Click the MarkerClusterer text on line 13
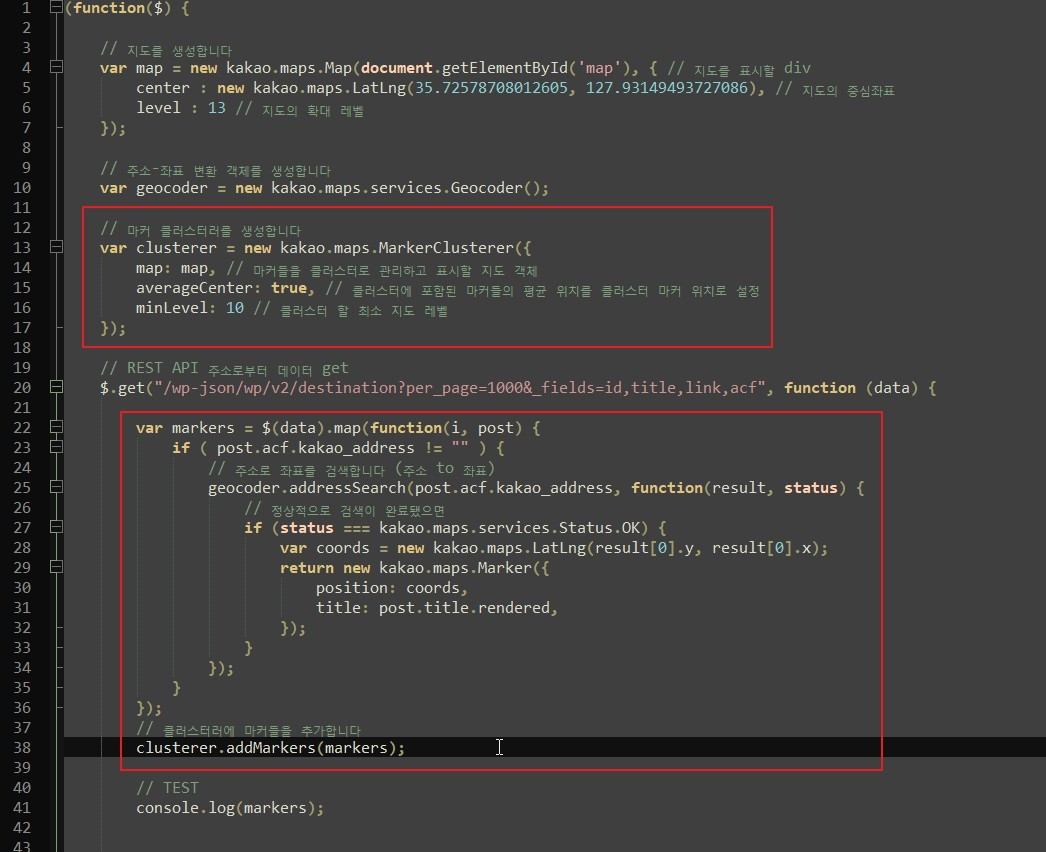This screenshot has height=852, width=1046. pos(446,248)
